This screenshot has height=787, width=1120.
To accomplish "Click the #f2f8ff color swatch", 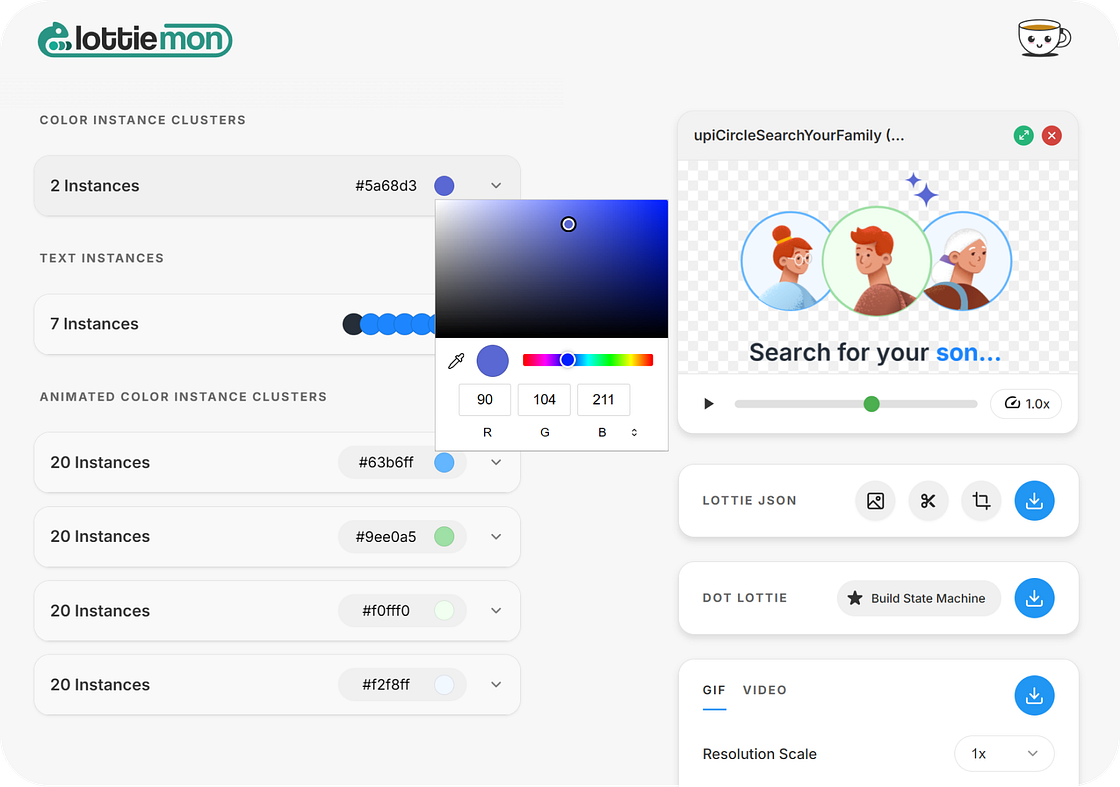I will click(x=444, y=684).
